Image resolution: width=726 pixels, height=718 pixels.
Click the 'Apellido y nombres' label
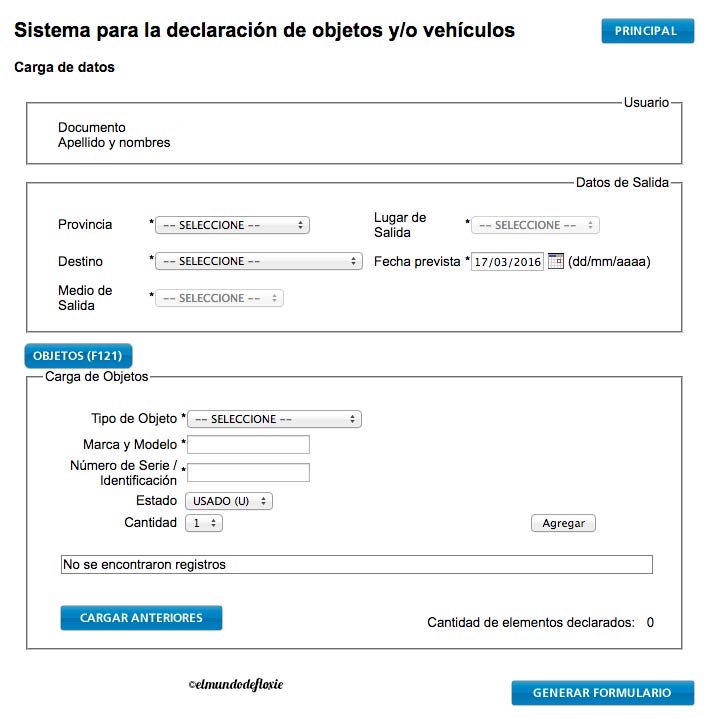pyautogui.click(x=114, y=143)
